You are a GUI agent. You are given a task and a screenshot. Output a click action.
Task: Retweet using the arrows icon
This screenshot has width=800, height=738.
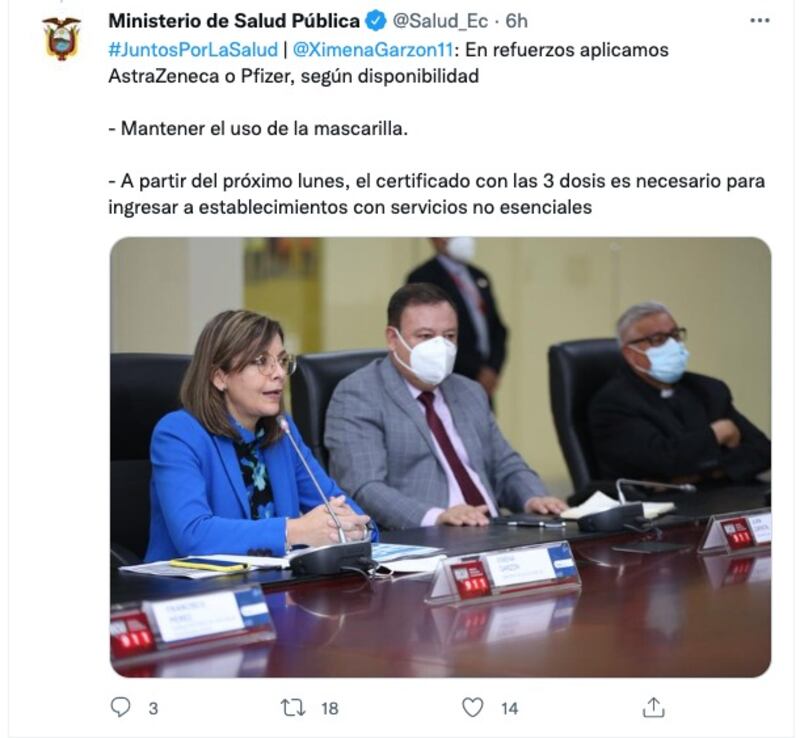click(293, 707)
